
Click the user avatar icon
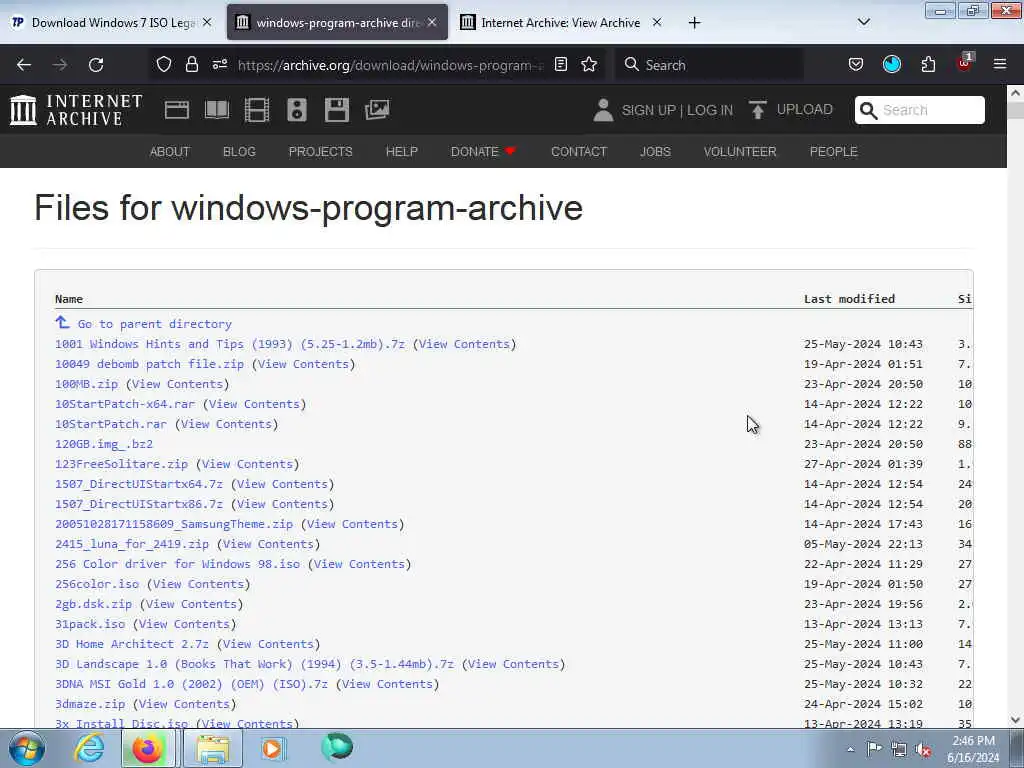pos(603,110)
